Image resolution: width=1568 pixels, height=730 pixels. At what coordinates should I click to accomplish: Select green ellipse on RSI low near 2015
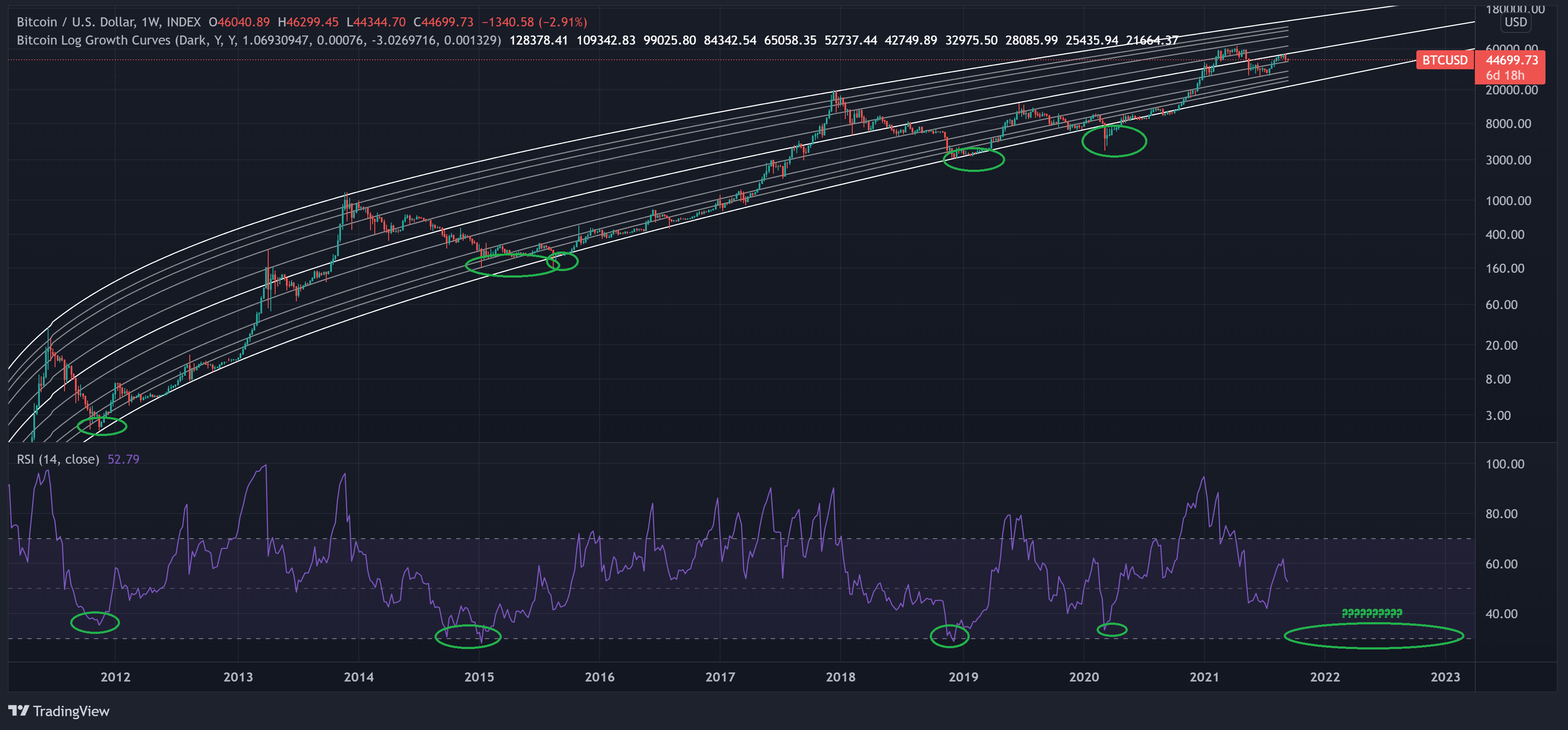click(468, 636)
